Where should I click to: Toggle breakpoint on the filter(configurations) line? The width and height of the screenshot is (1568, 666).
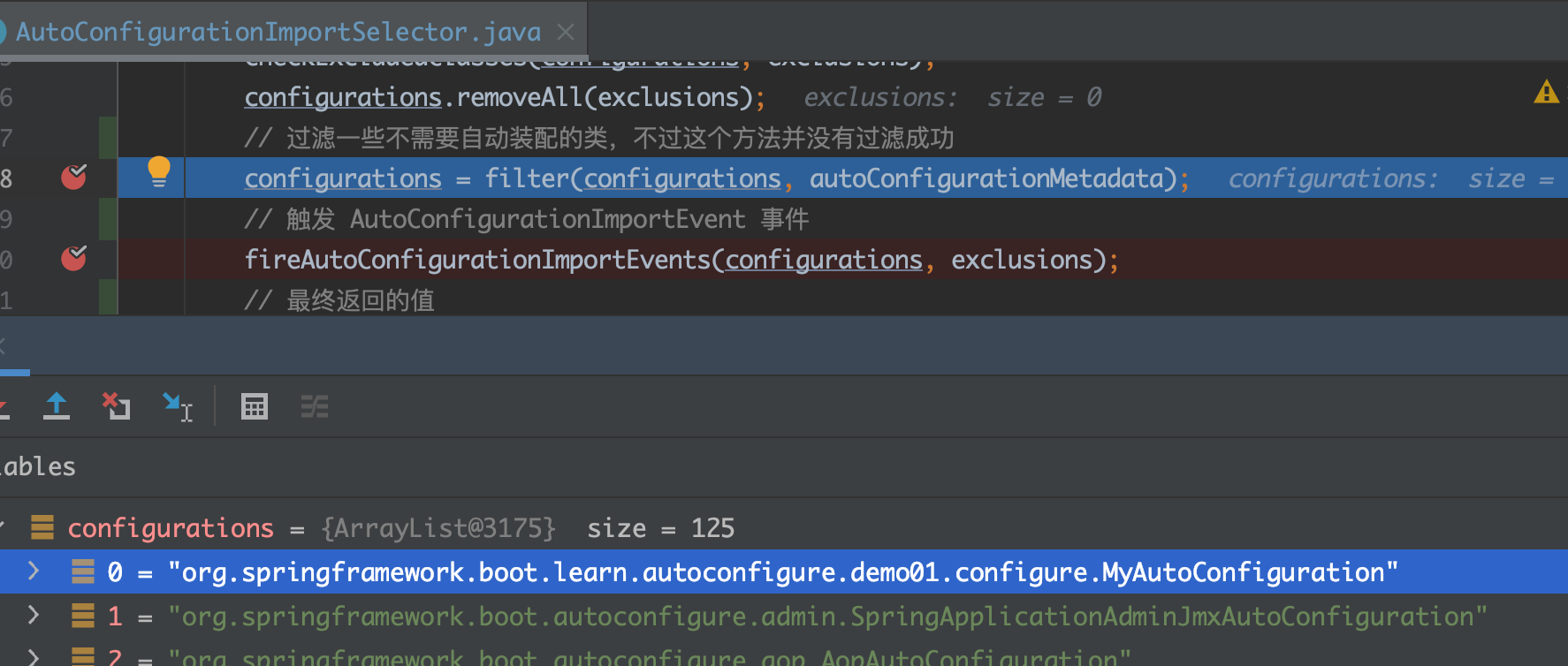coord(74,178)
